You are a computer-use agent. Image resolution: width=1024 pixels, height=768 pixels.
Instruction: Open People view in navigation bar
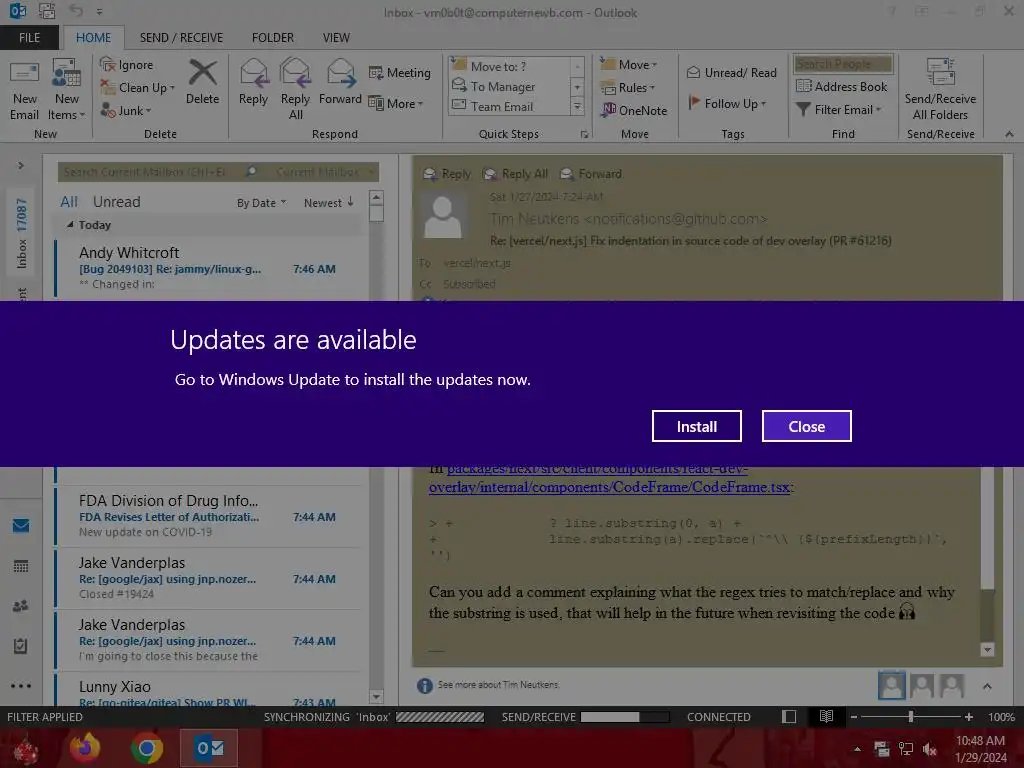click(x=21, y=606)
